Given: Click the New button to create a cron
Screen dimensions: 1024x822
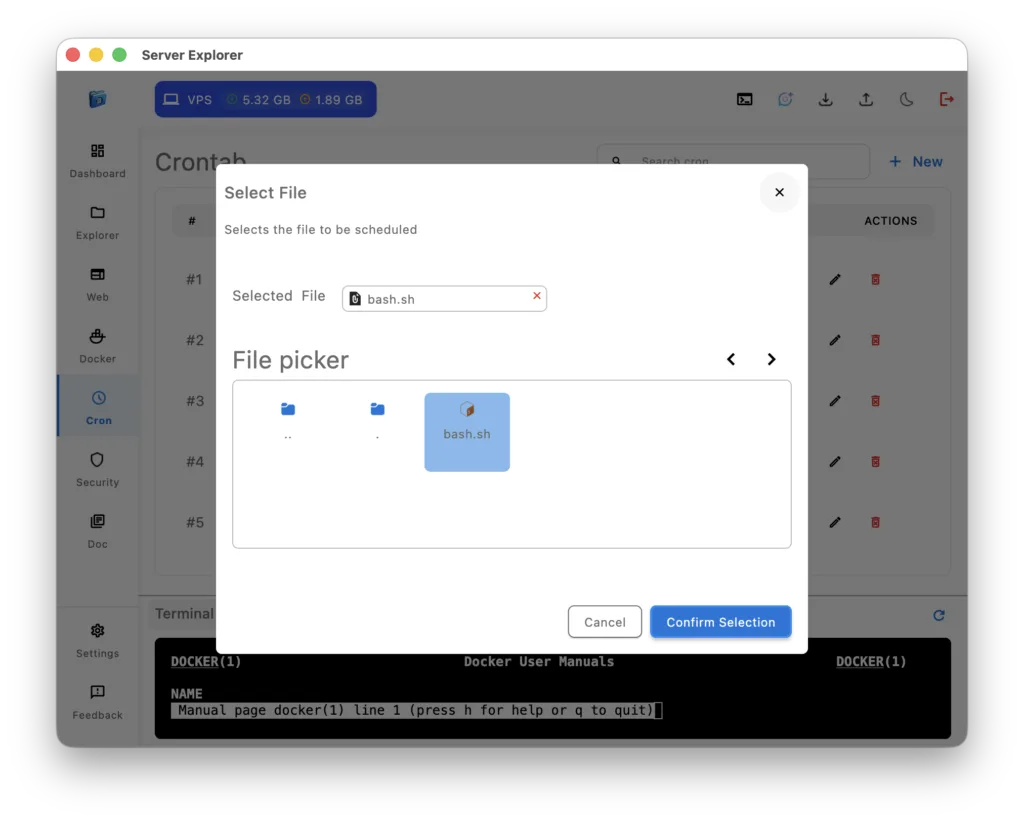Looking at the screenshot, I should (916, 161).
